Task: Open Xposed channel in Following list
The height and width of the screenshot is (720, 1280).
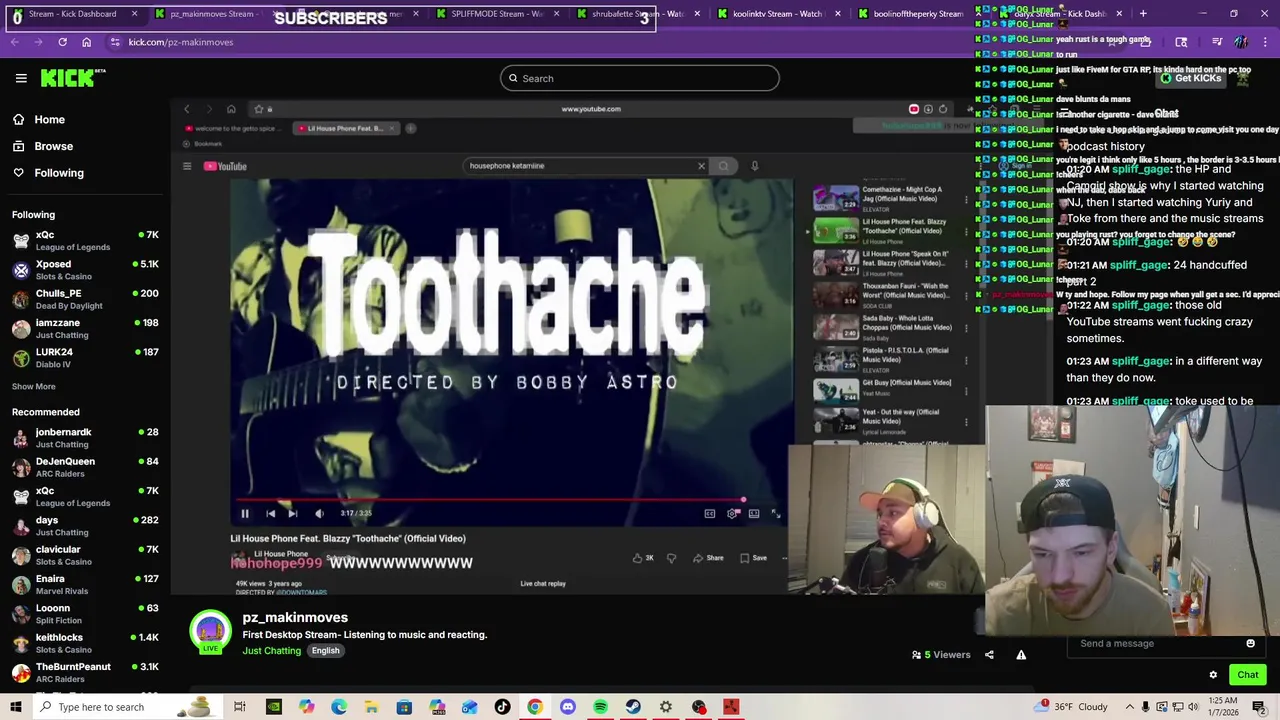Action: pyautogui.click(x=85, y=270)
